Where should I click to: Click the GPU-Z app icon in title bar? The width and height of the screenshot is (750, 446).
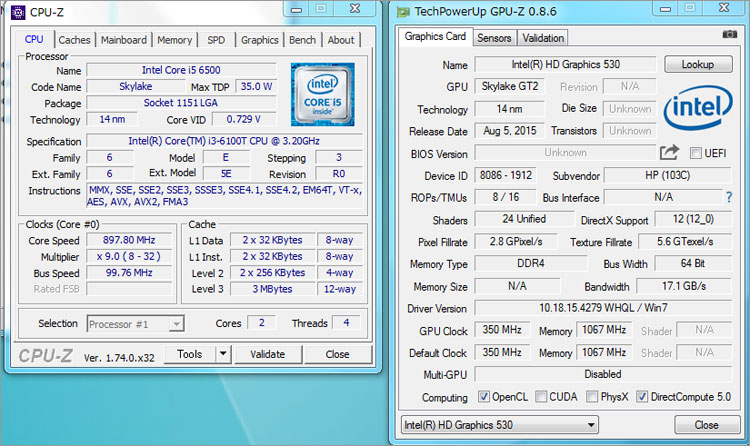403,12
